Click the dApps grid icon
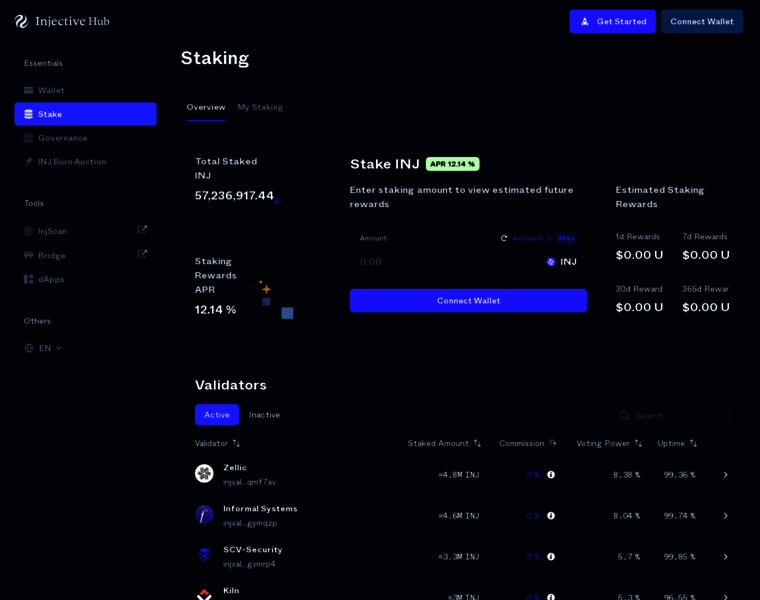 29,280
